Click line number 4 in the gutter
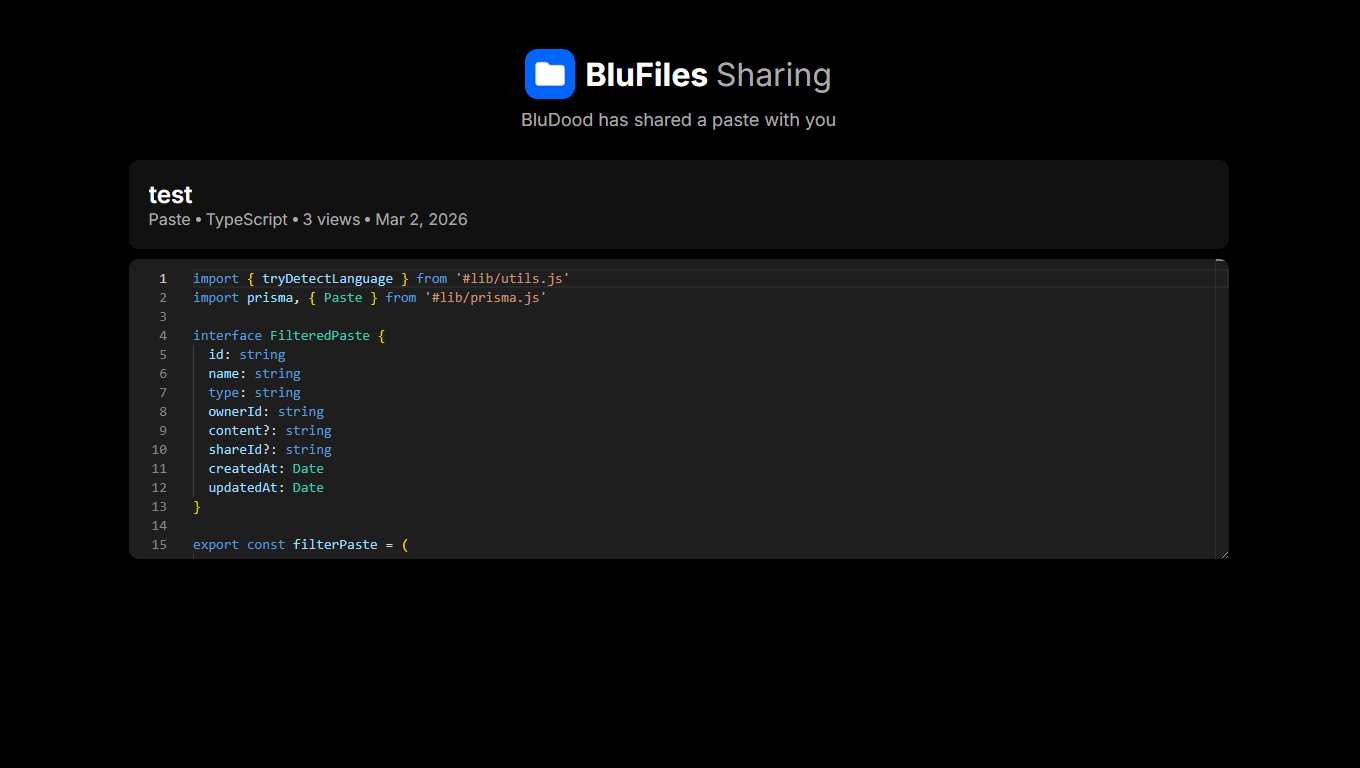This screenshot has width=1360, height=768. [x=162, y=336]
